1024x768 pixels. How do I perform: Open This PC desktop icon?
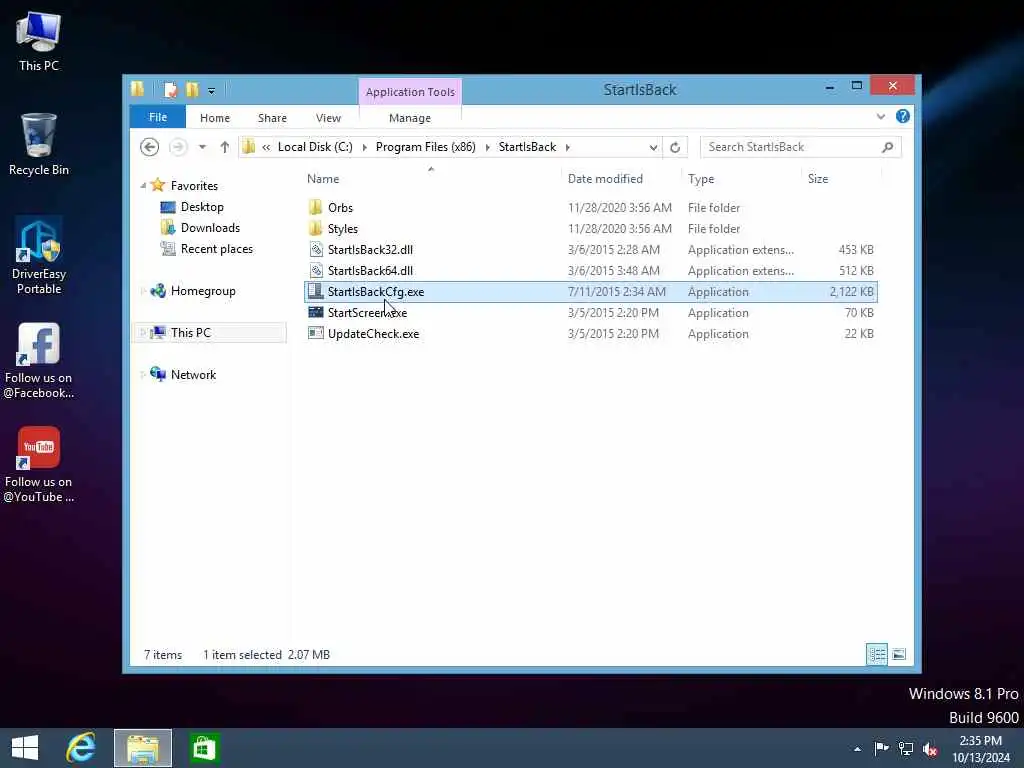click(39, 41)
